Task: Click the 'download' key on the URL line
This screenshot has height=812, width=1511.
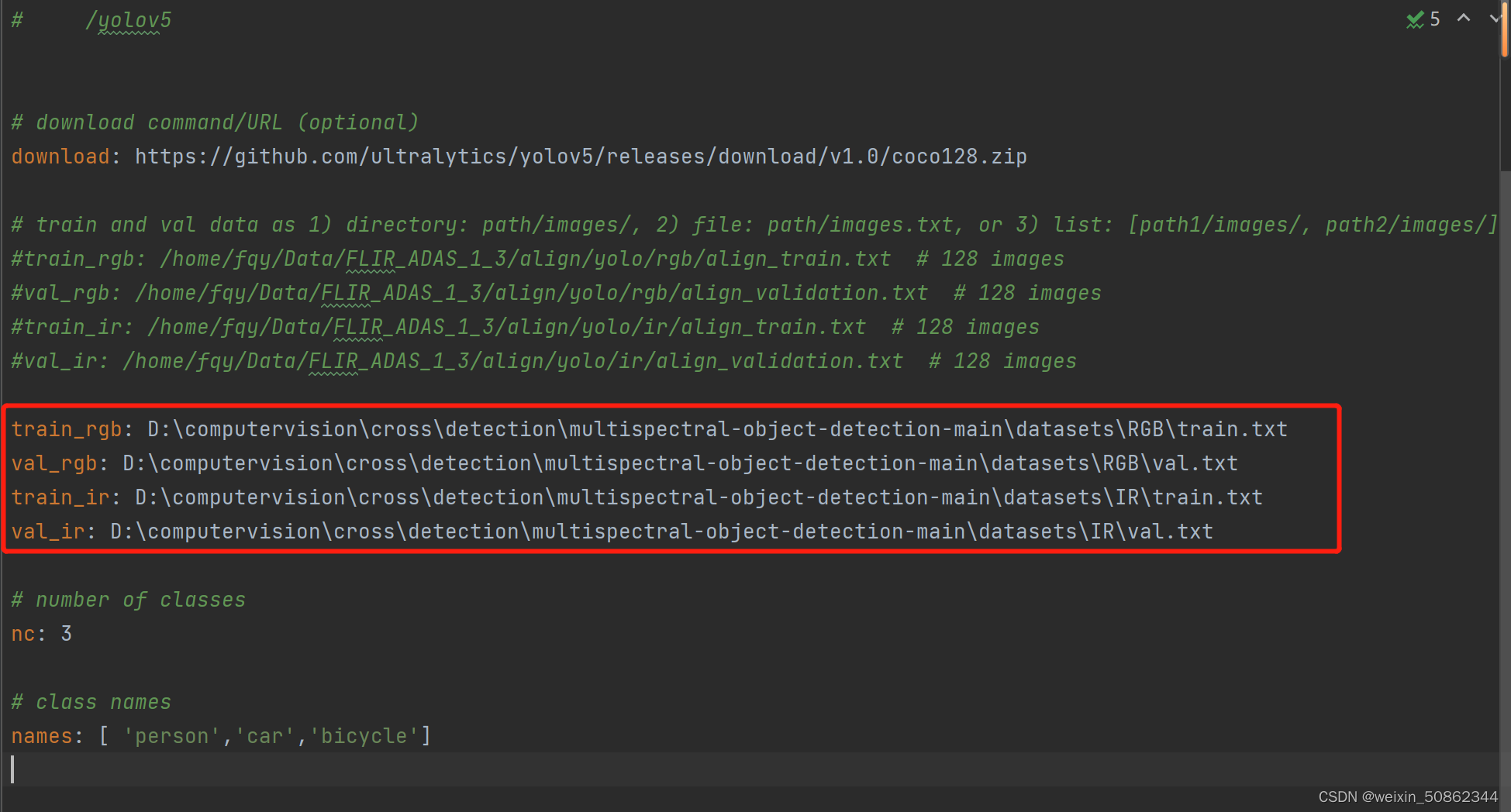Action: (x=60, y=157)
